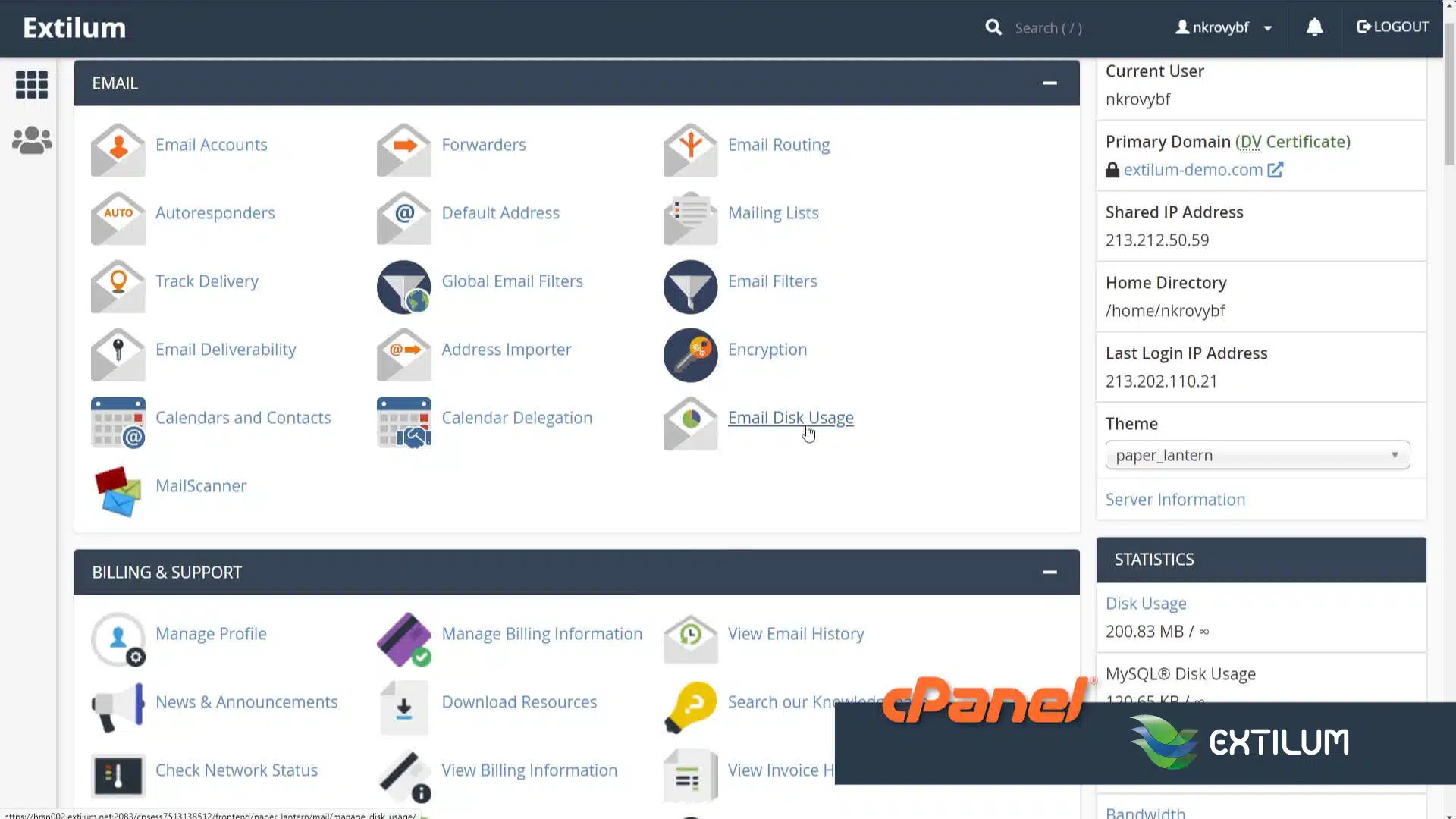This screenshot has width=1456, height=819.
Task: Collapse the BILLING & SUPPORT section
Action: click(1050, 573)
